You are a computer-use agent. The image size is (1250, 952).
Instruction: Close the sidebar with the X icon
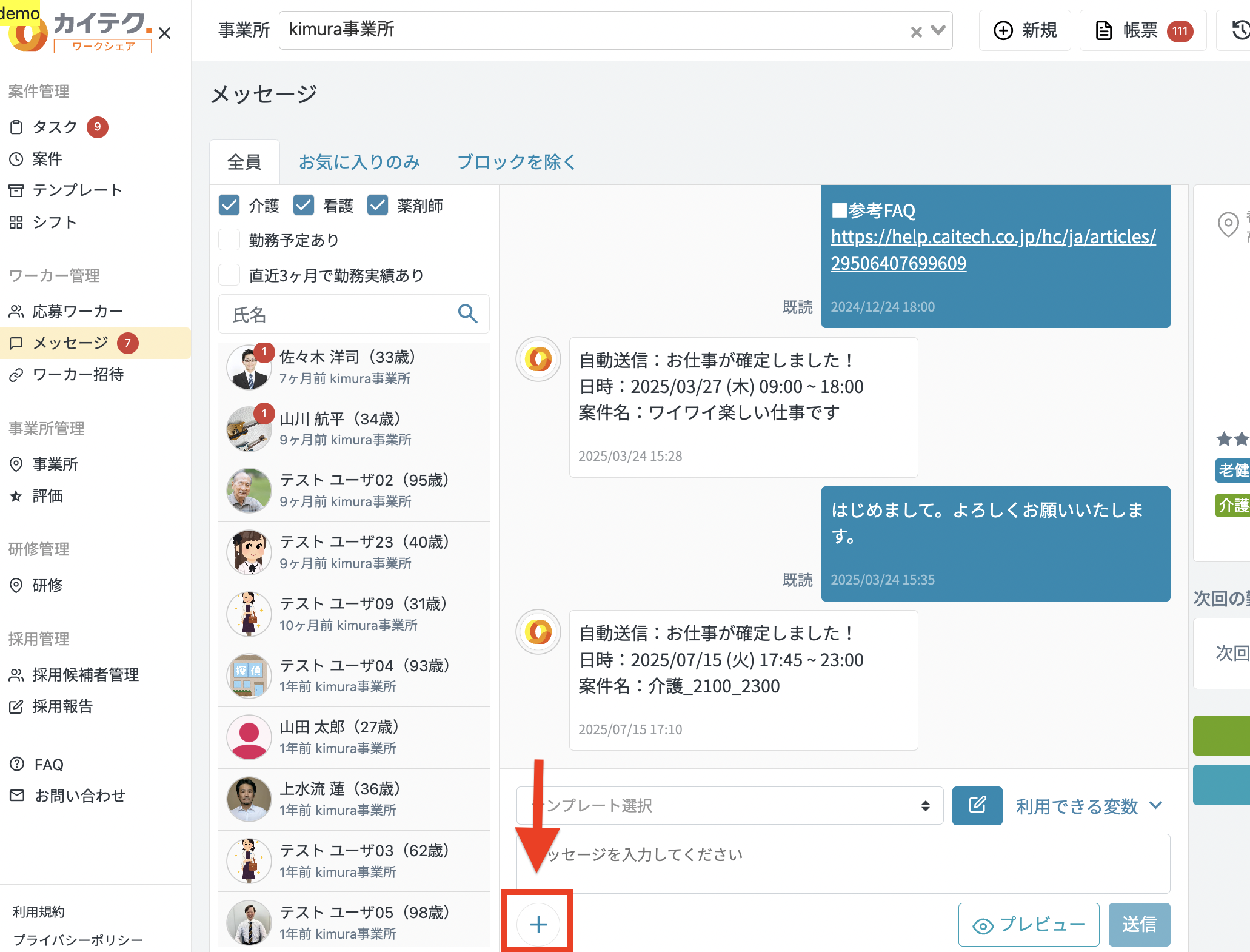point(165,33)
